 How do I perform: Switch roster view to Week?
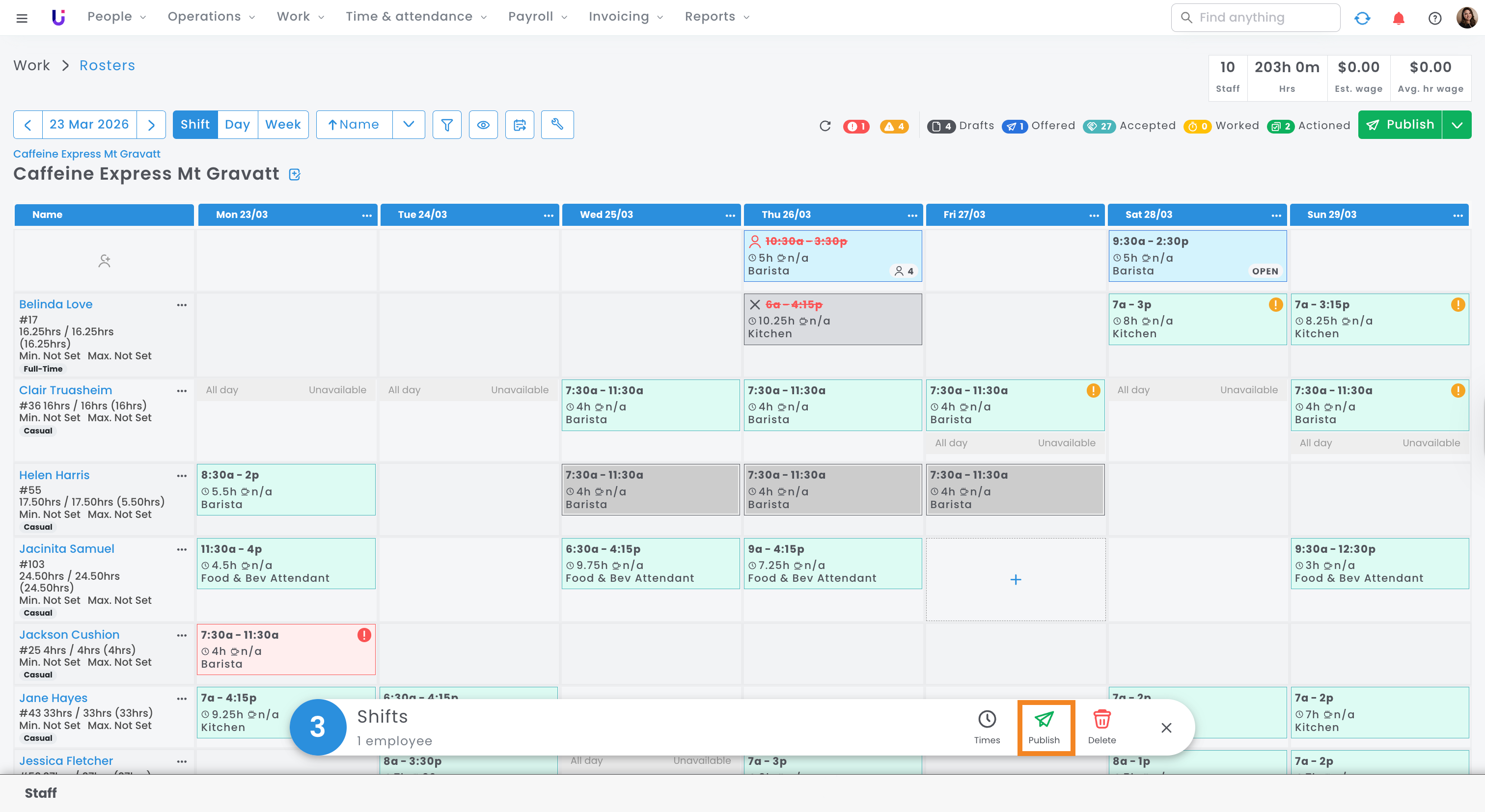(282, 125)
